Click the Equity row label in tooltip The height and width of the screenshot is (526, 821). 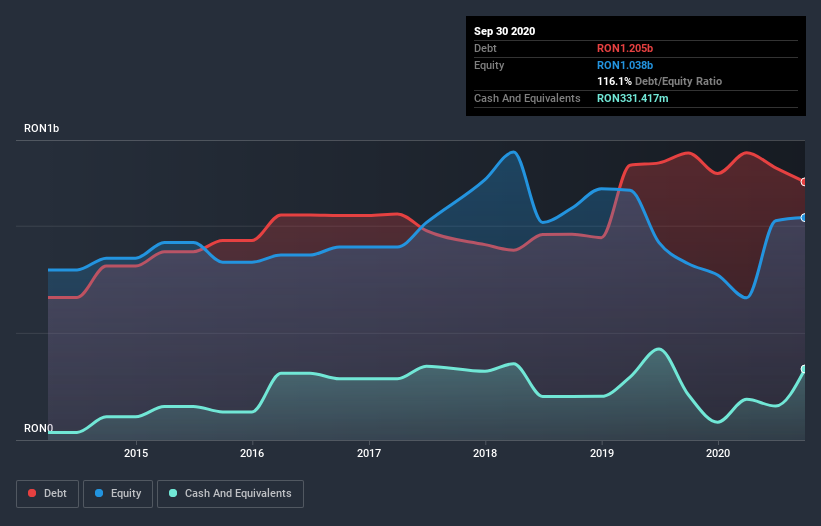489,65
